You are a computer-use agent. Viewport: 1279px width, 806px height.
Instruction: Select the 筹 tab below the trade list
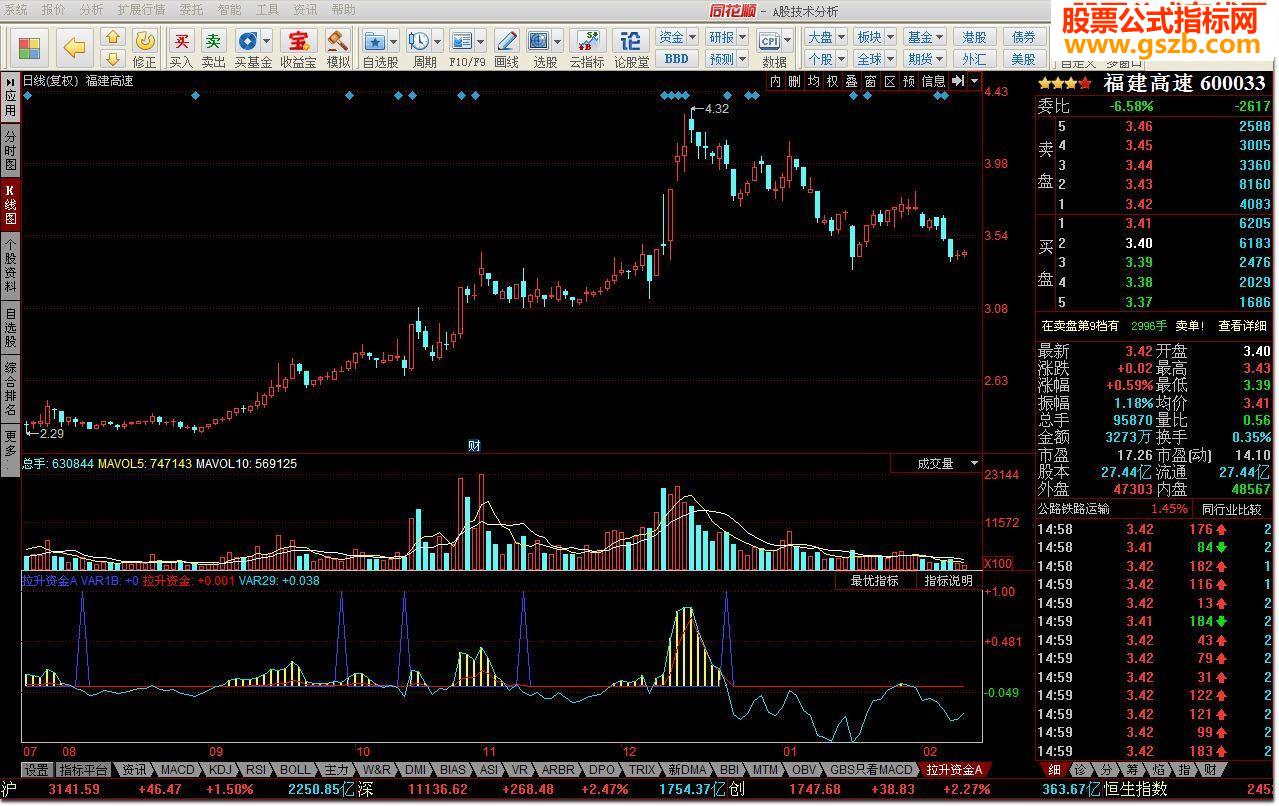tap(1132, 770)
